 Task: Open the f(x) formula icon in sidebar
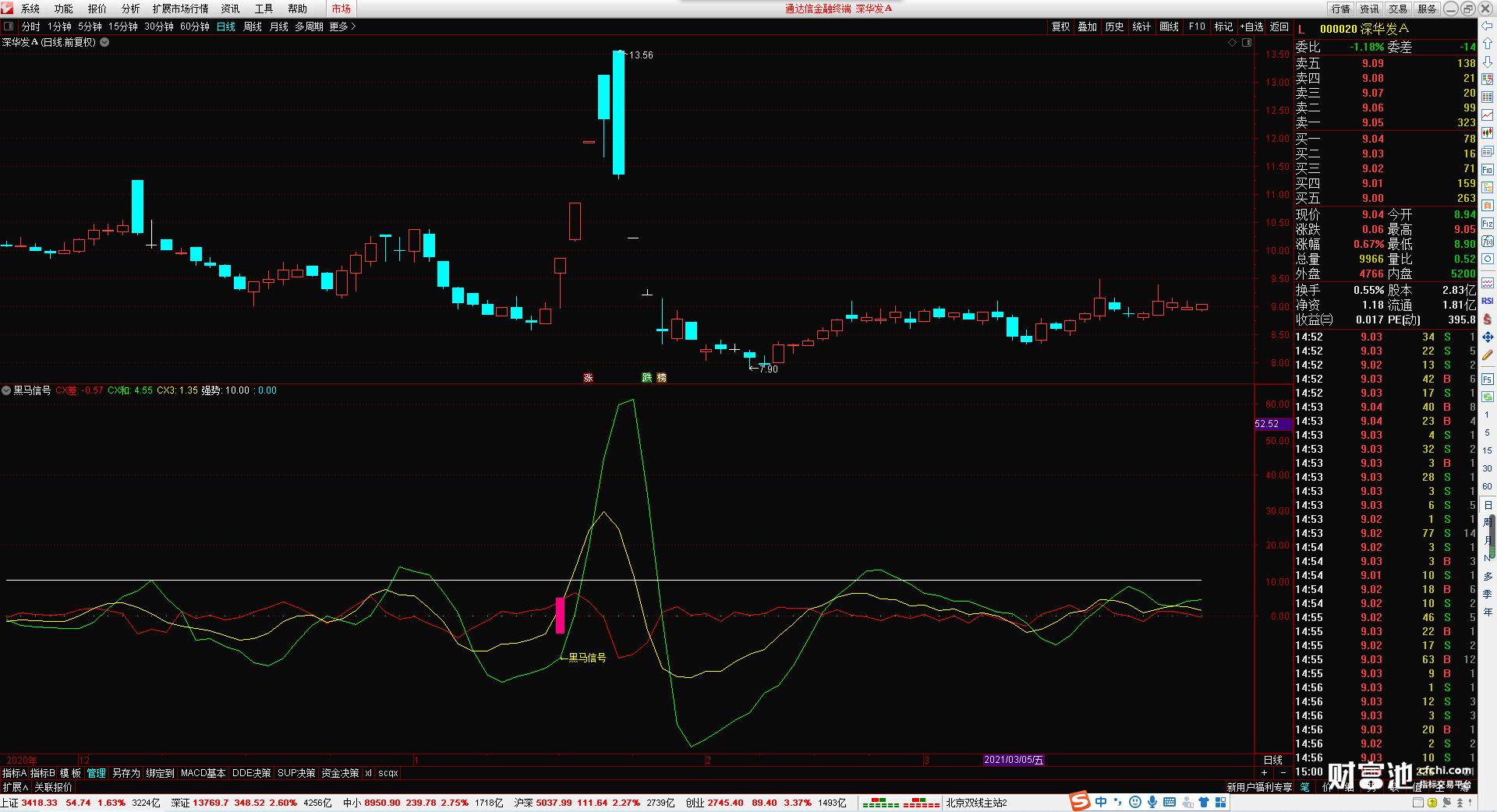click(1488, 242)
